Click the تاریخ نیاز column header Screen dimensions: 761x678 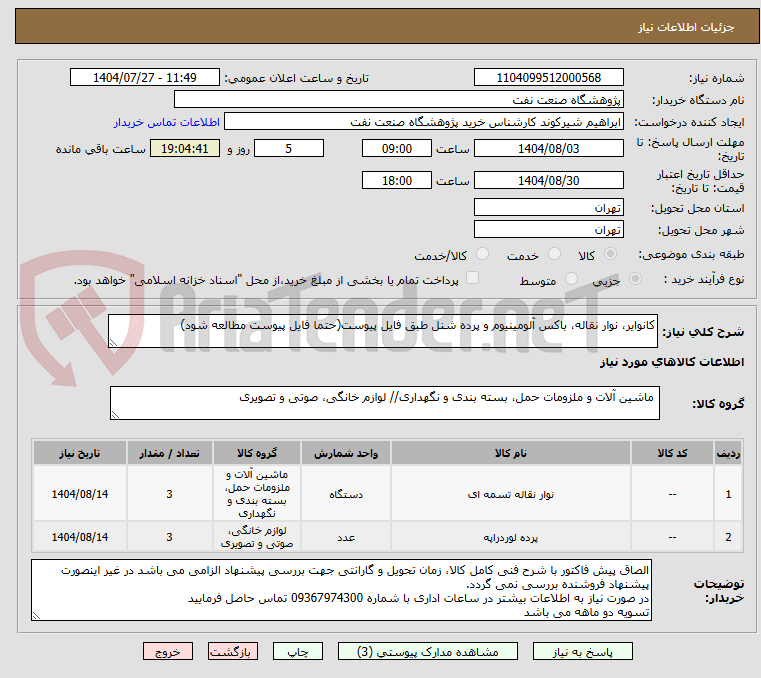[x=80, y=453]
